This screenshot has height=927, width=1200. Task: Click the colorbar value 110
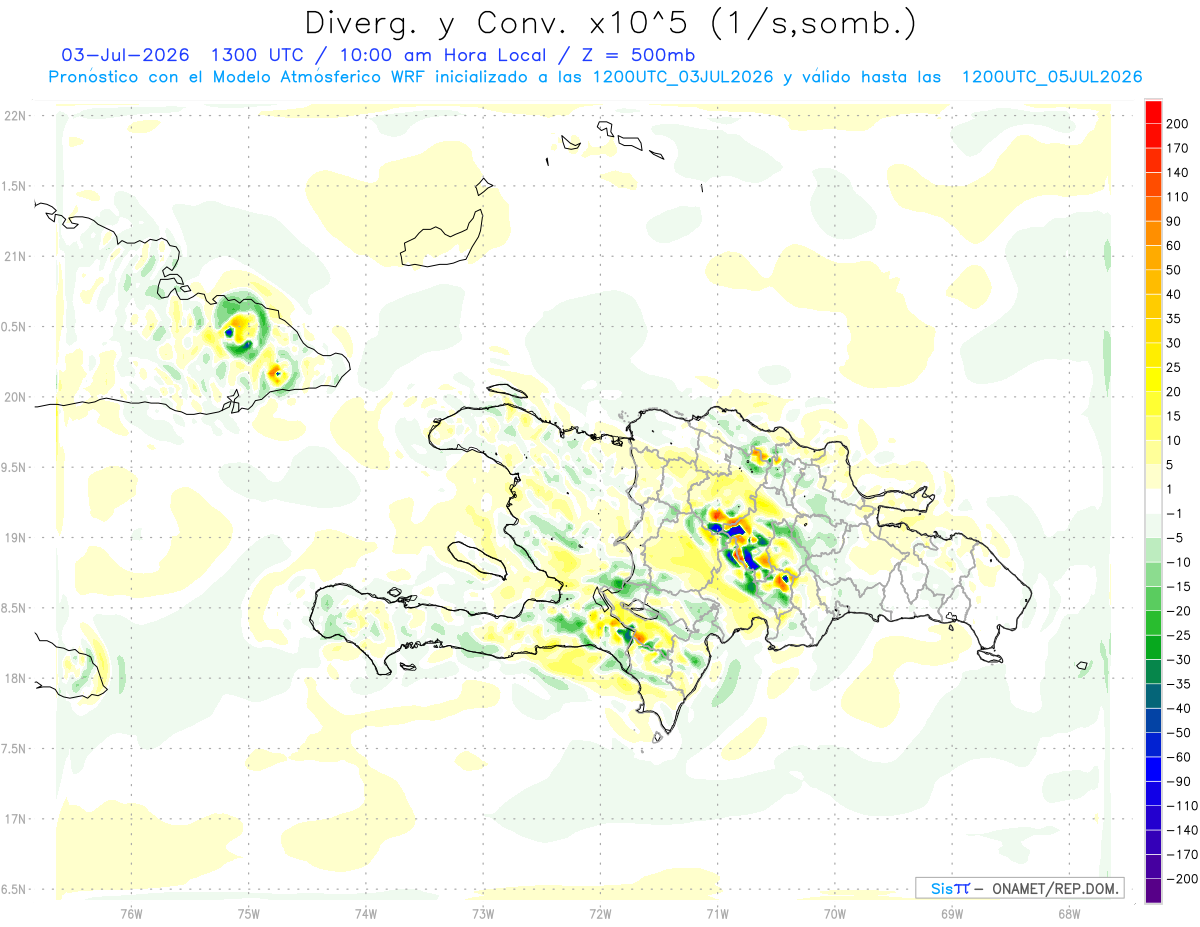click(1176, 197)
